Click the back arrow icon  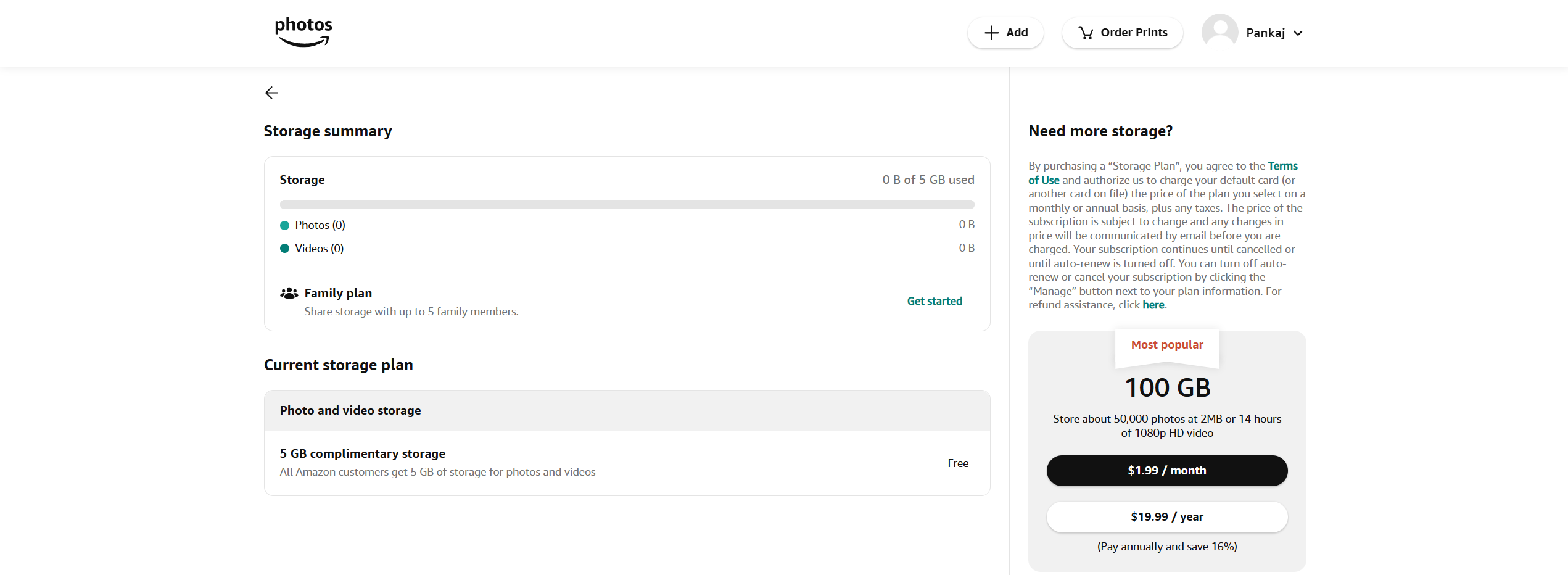(271, 93)
